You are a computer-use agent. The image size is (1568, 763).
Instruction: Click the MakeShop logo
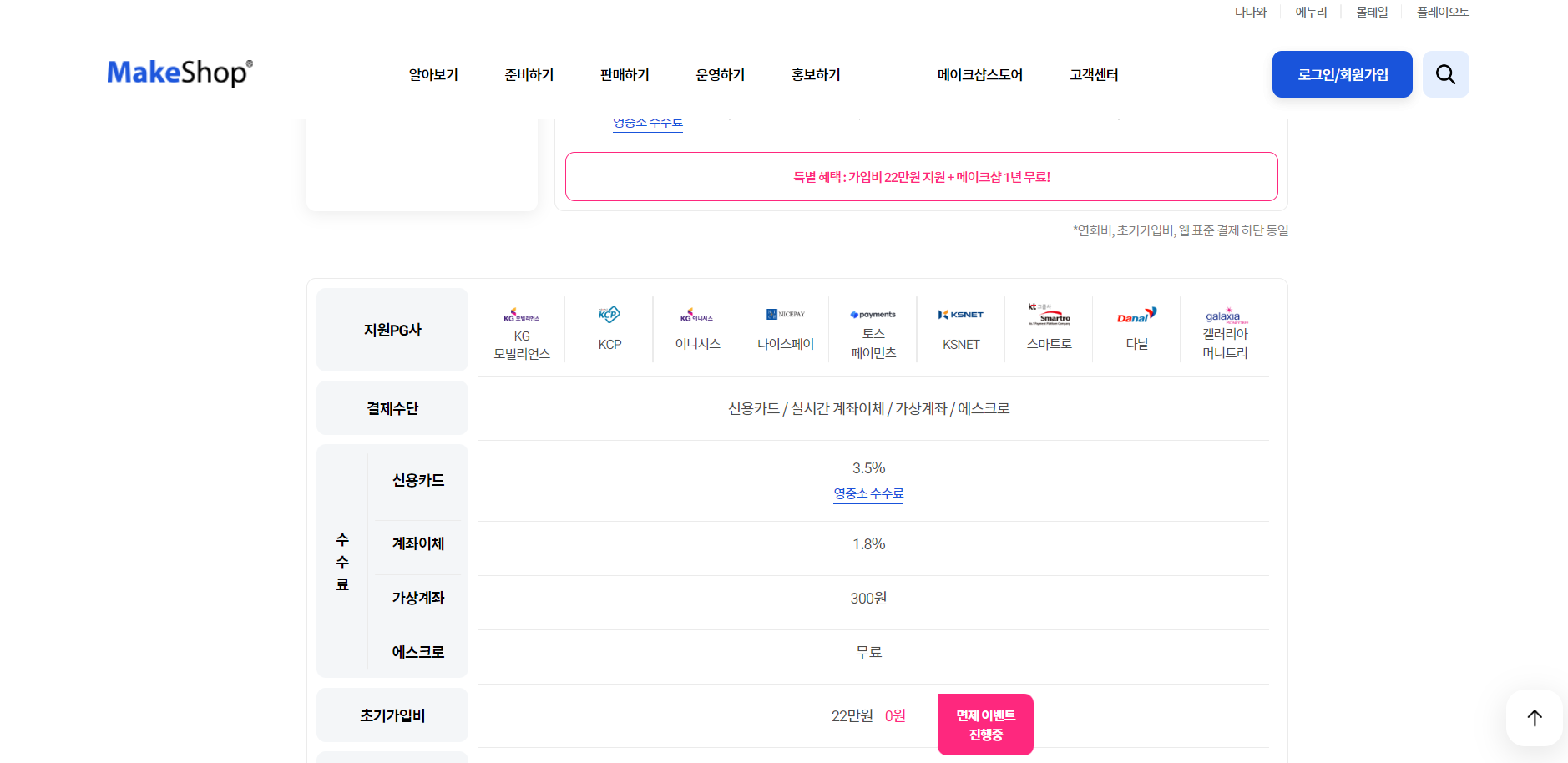pyautogui.click(x=180, y=73)
